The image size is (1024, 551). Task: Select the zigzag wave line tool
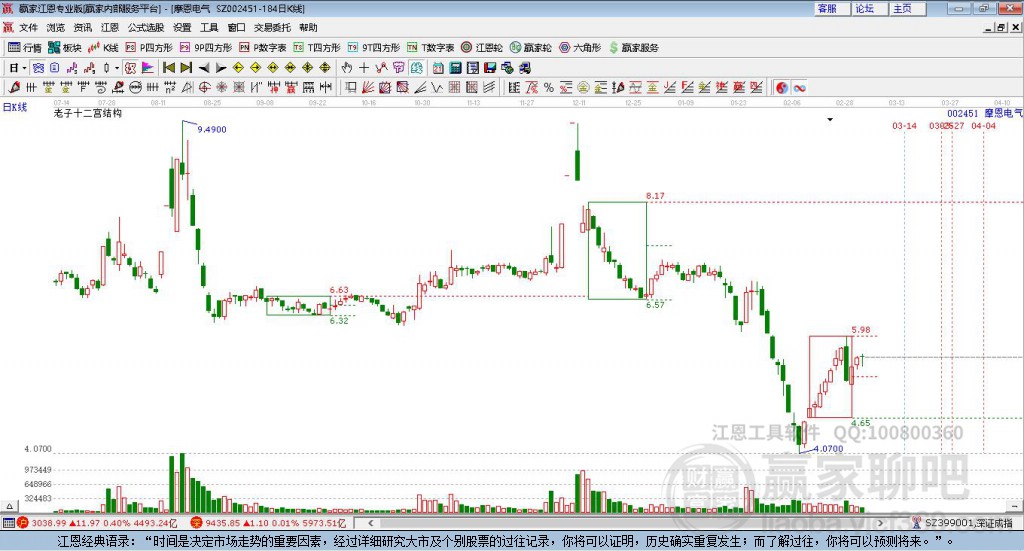pyautogui.click(x=436, y=87)
